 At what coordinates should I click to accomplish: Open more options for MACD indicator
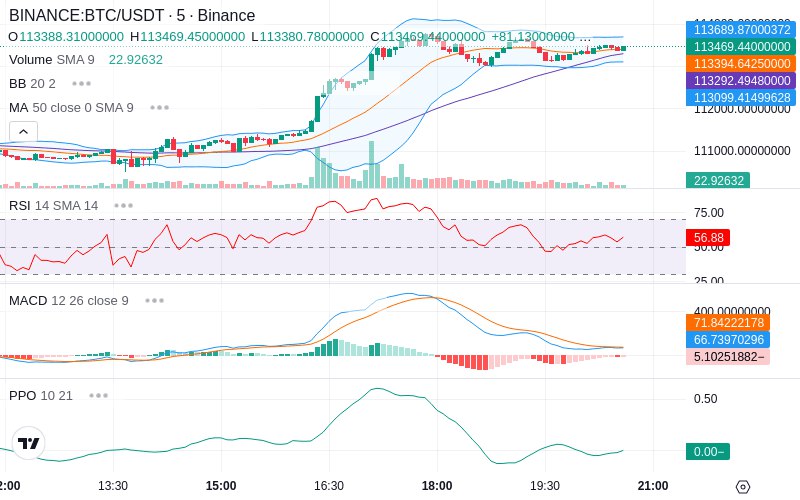coord(154,301)
